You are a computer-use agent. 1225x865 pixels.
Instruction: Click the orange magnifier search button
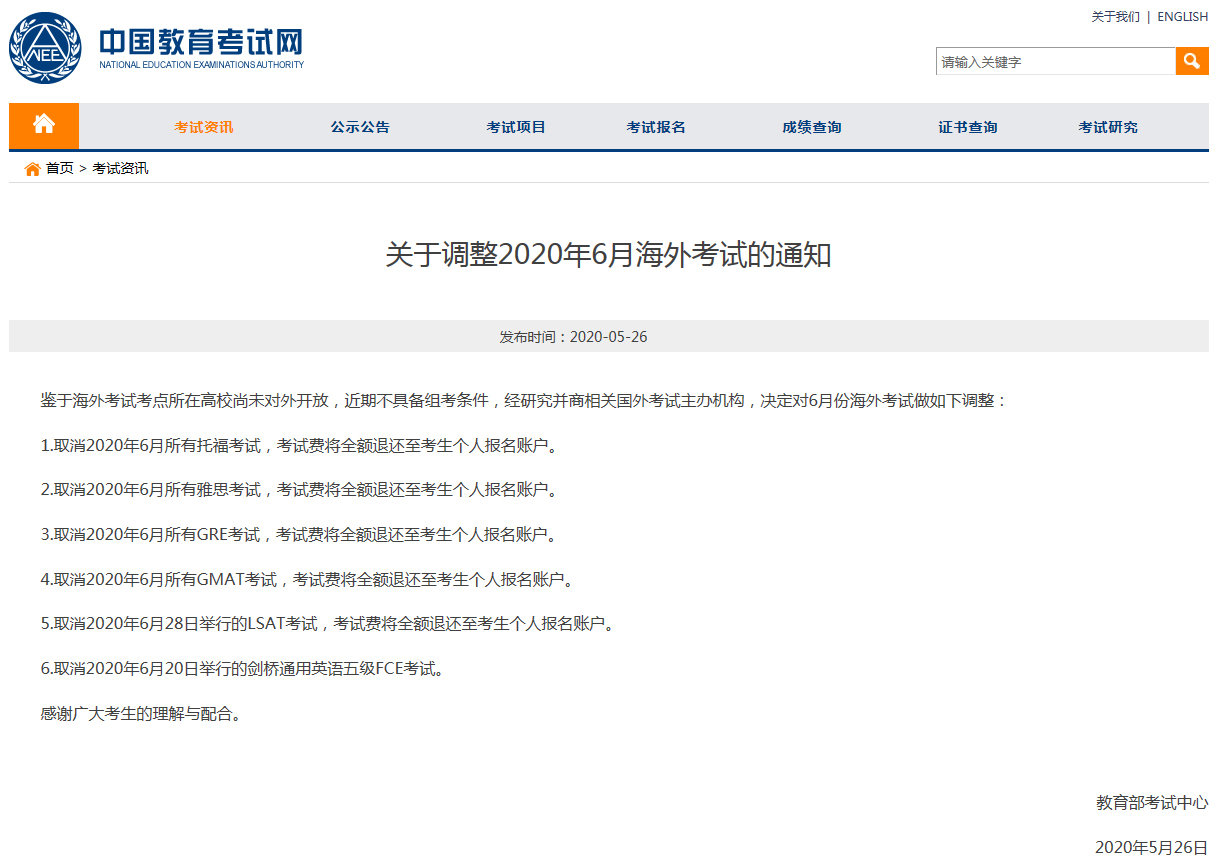click(x=1191, y=61)
